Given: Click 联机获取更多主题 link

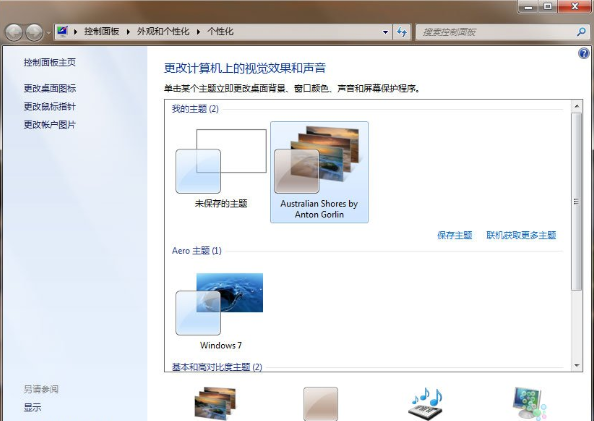Looking at the screenshot, I should pos(521,235).
